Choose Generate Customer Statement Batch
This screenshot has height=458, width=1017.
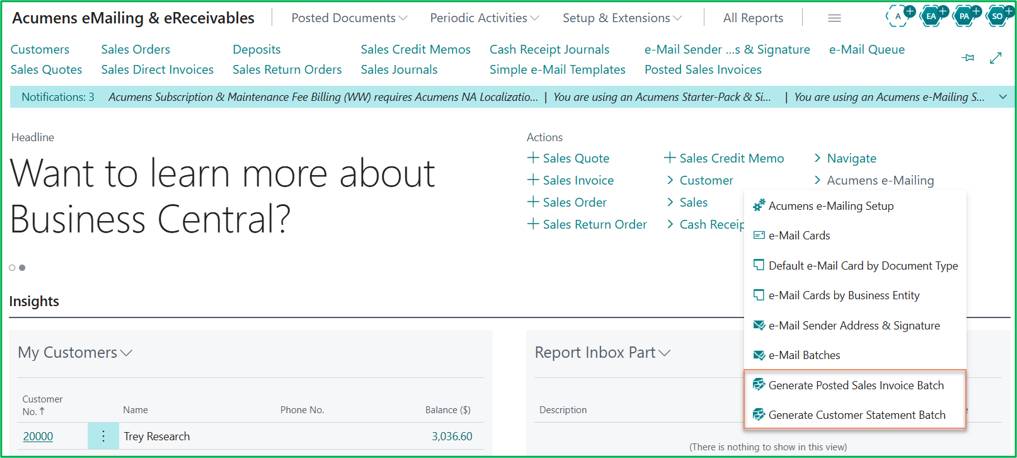857,415
